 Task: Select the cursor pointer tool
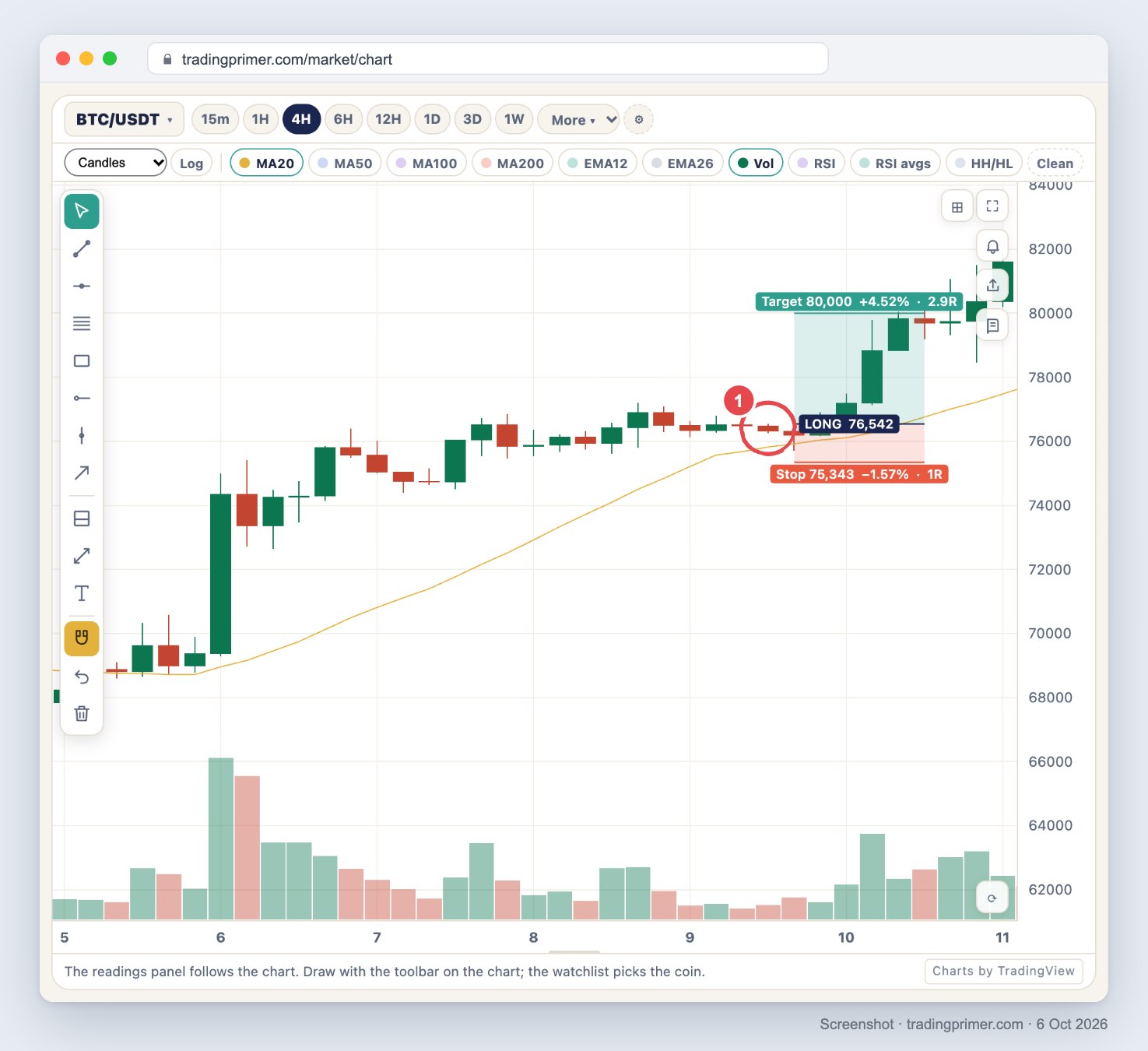click(82, 211)
